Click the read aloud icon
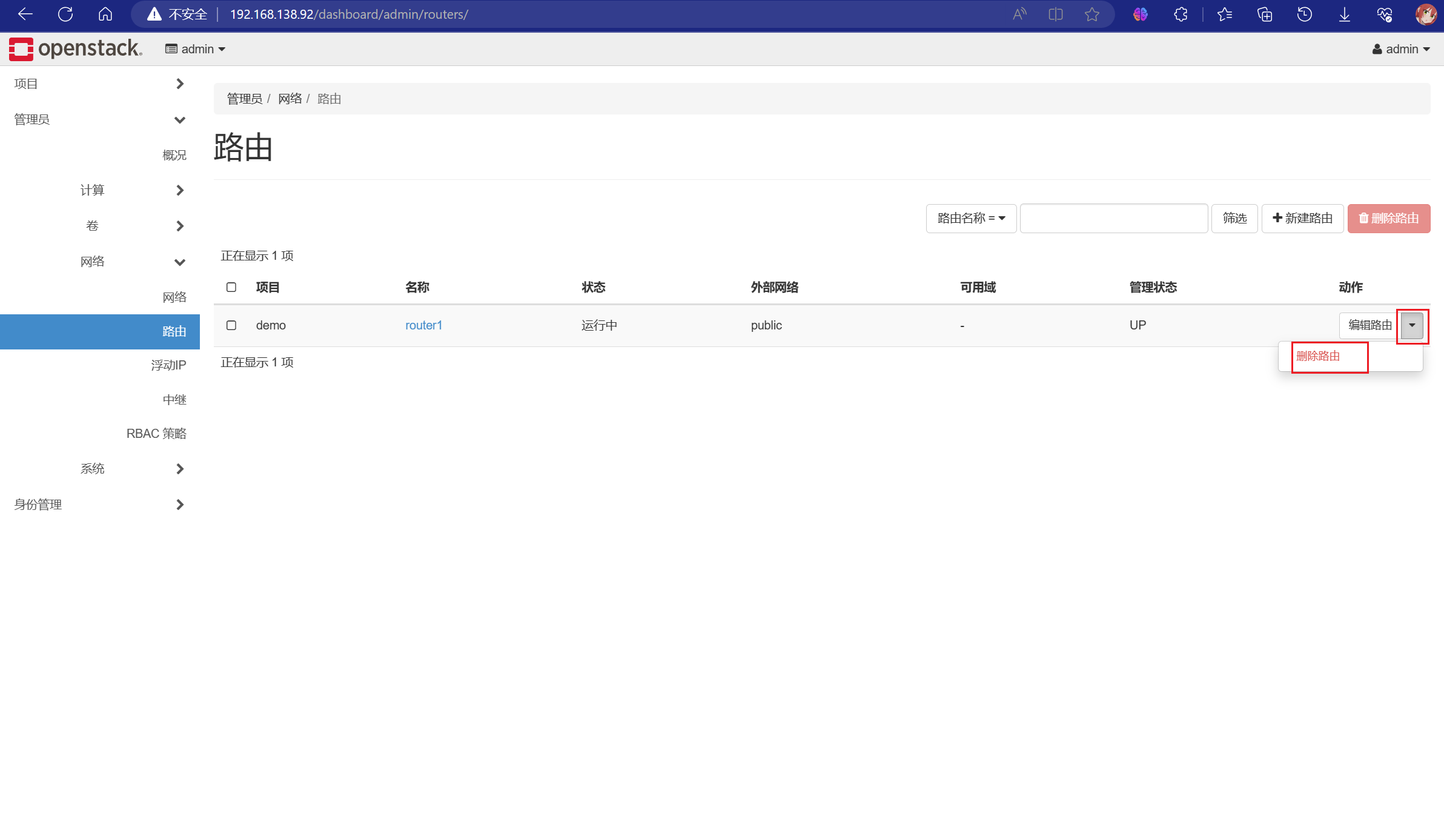Screen dimensions: 1444x840 coord(1019,14)
